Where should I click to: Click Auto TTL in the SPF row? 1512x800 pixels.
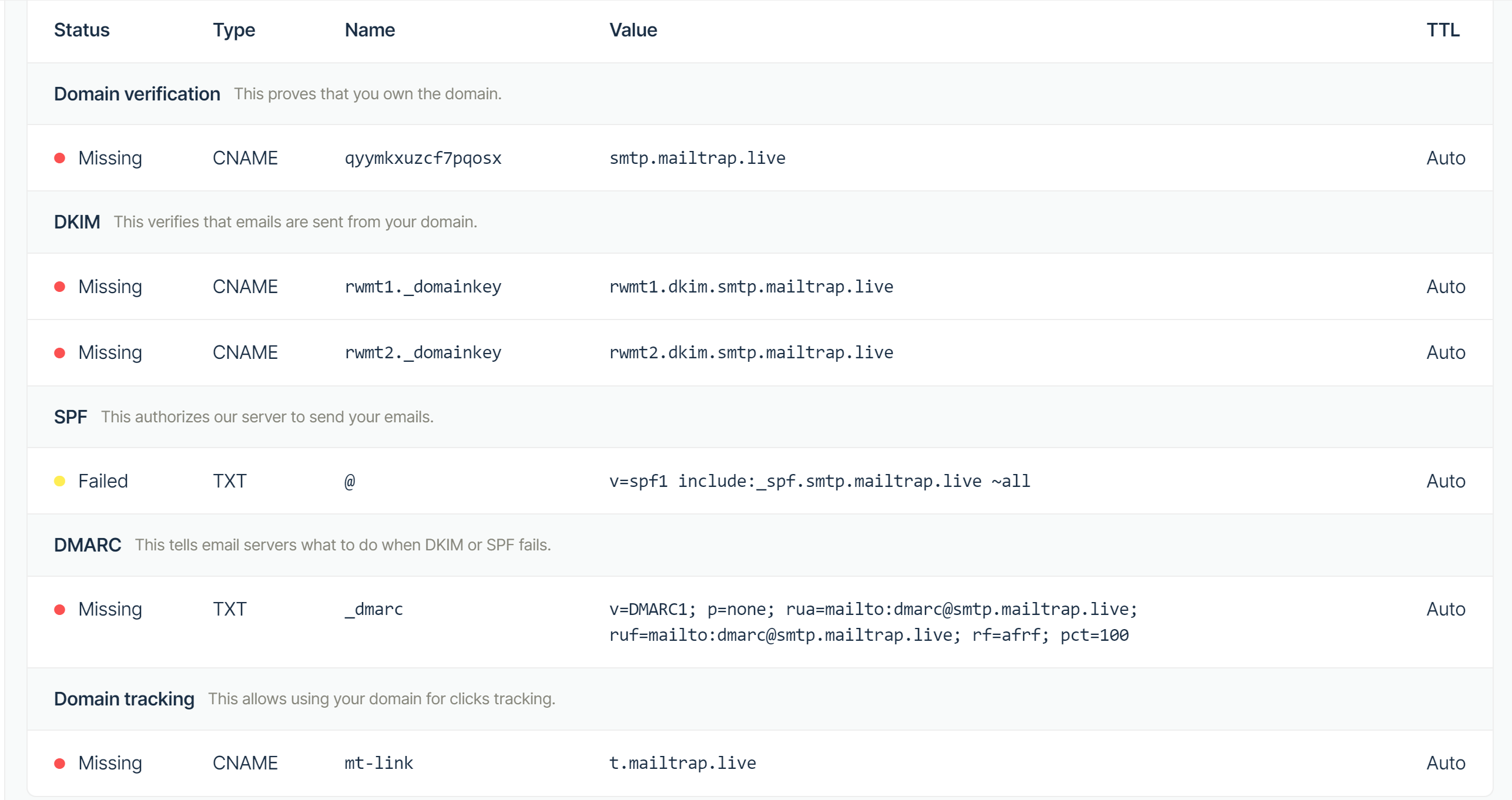click(1446, 481)
